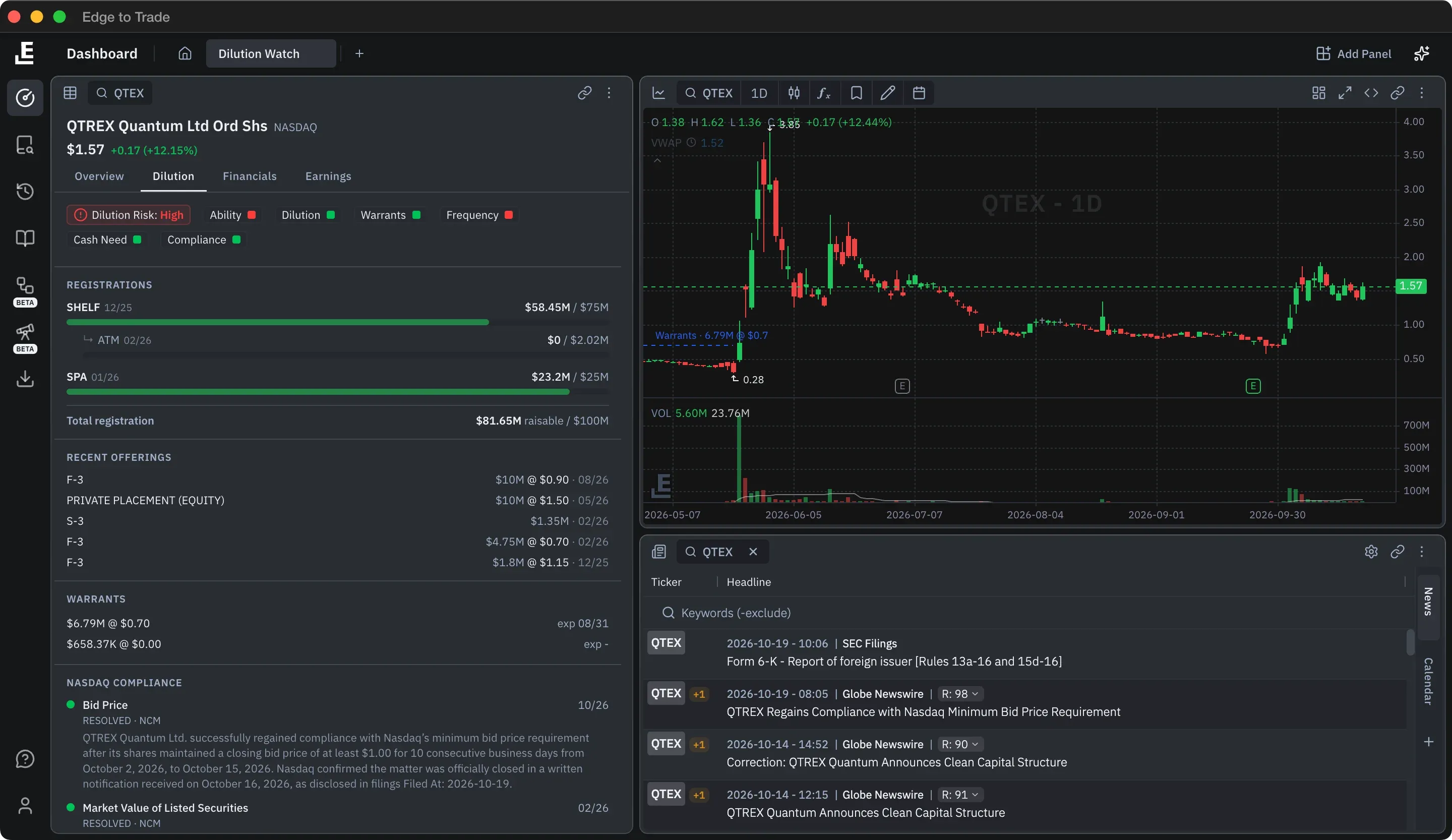Open the chart calendar date icon
The image size is (1452, 840).
pos(919,93)
